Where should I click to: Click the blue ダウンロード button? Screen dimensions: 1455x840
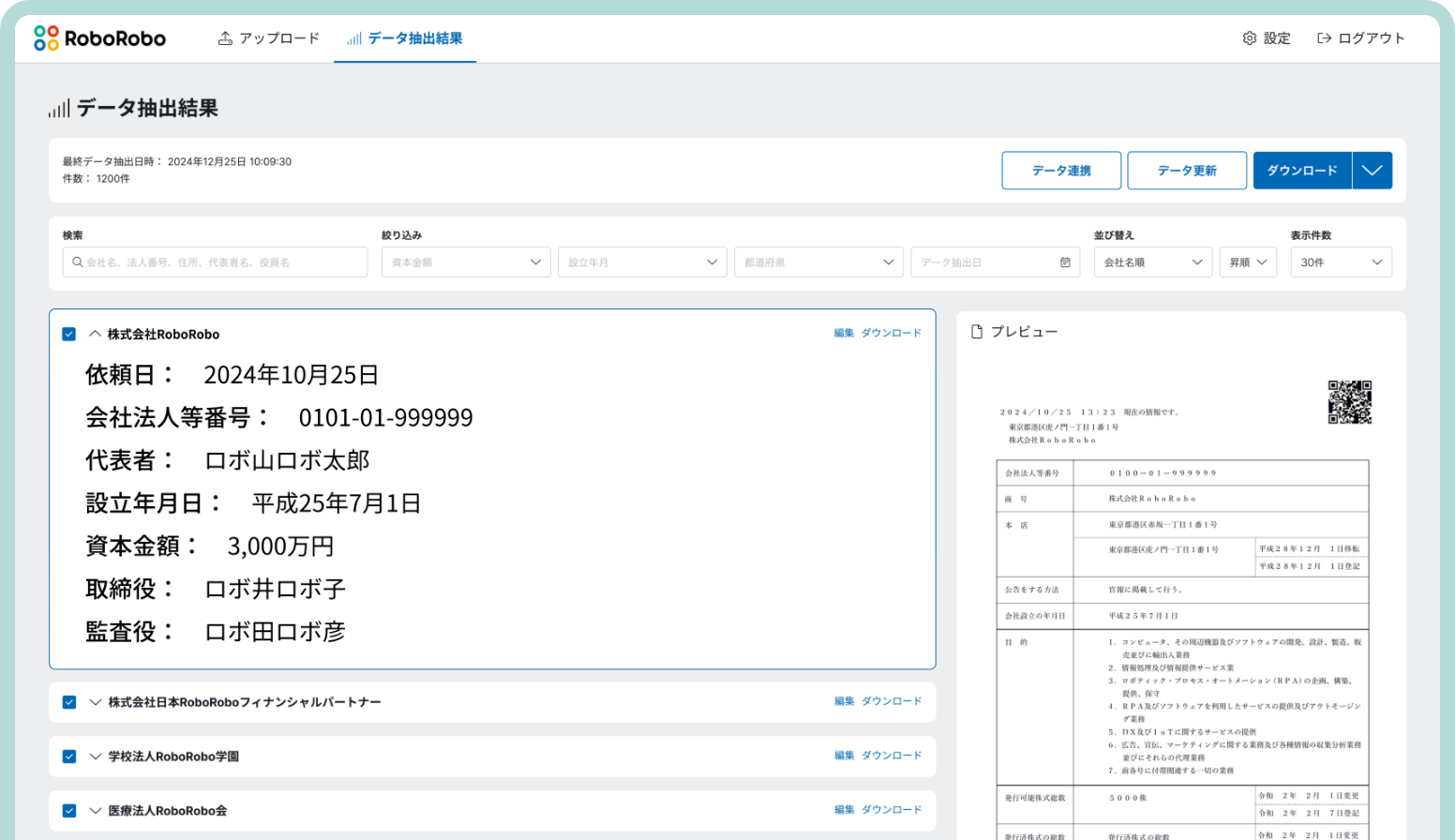point(1302,171)
